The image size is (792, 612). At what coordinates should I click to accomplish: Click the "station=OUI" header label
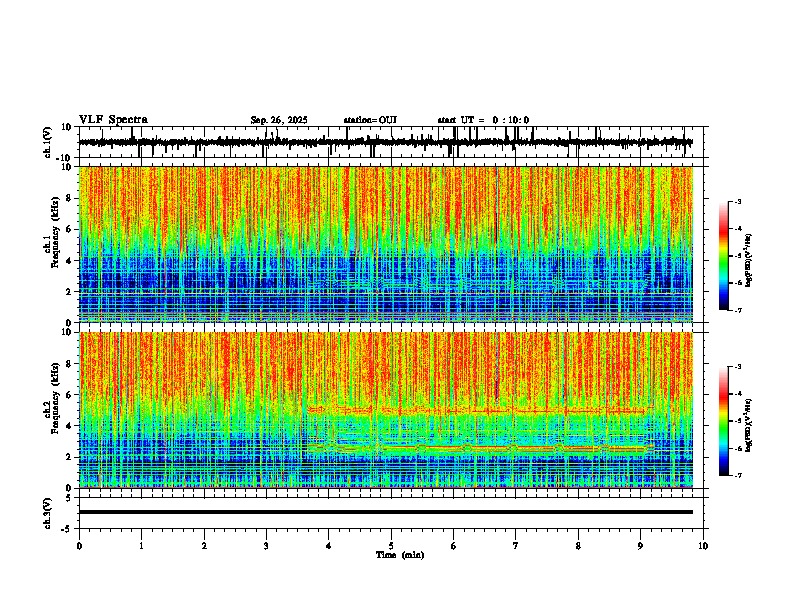[x=370, y=120]
